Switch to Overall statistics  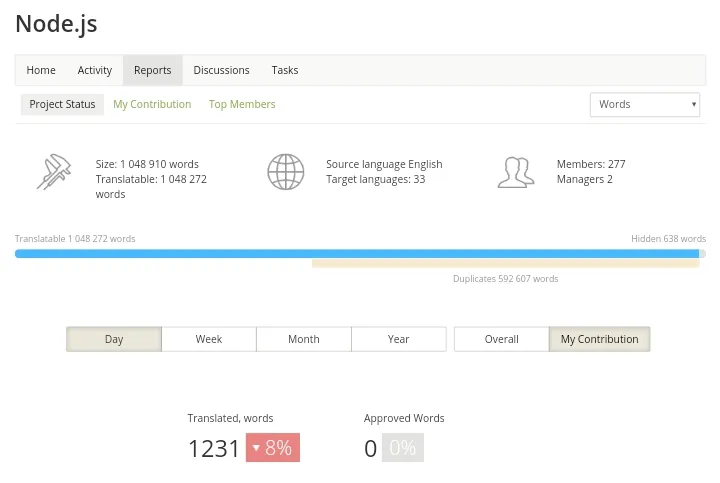[501, 339]
